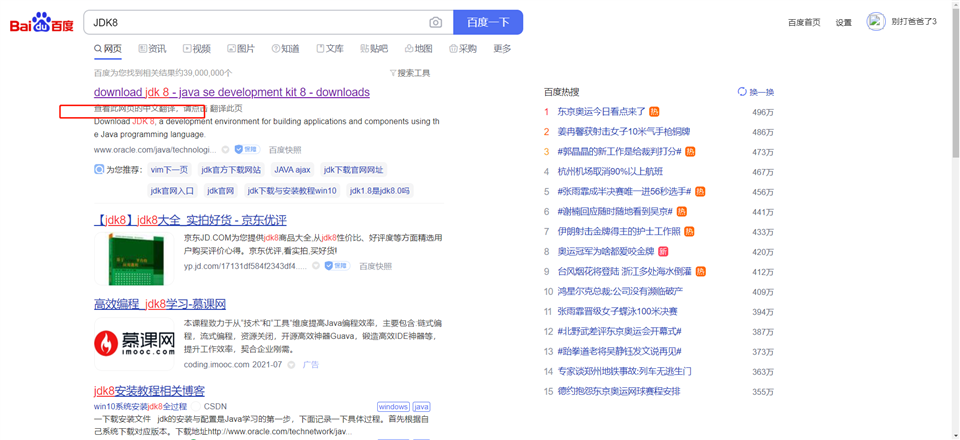
Task: Click 广告 label under imooc result
Action: (311, 365)
